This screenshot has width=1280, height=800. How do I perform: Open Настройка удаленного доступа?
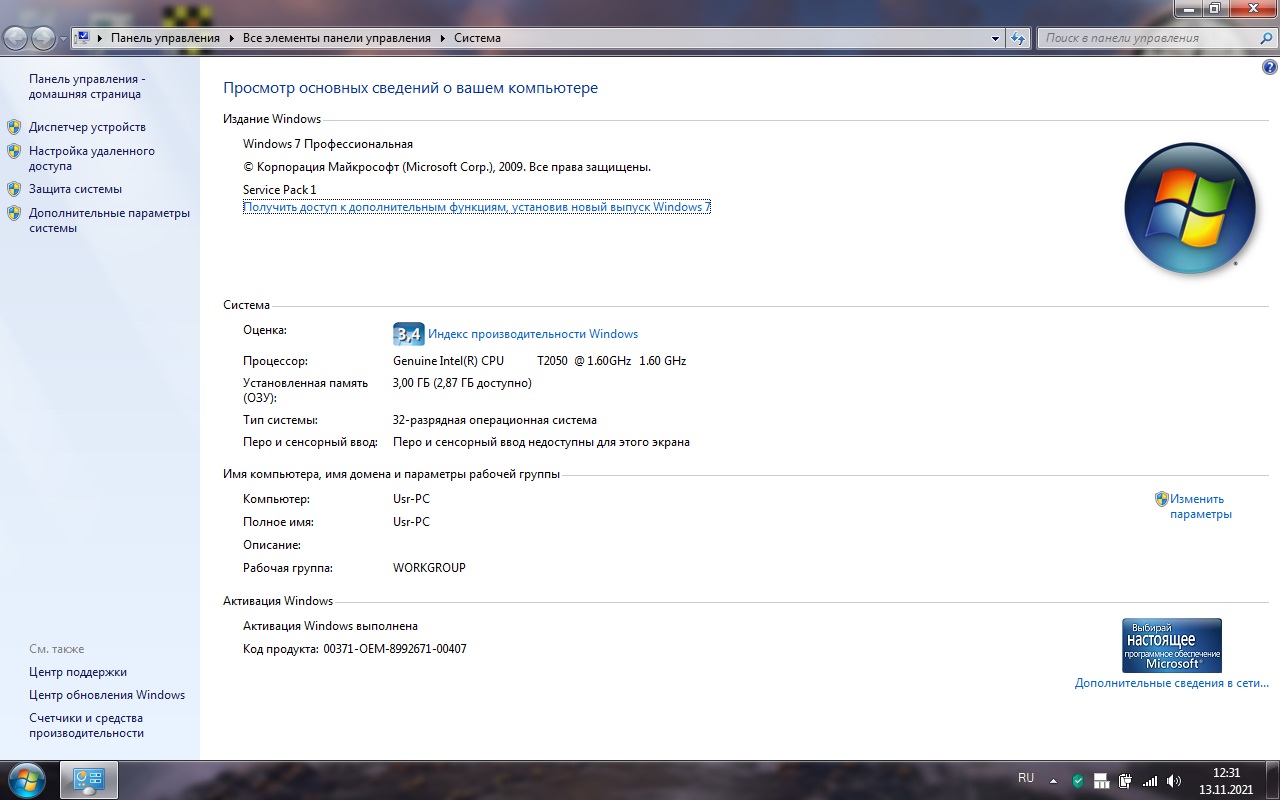coord(92,158)
